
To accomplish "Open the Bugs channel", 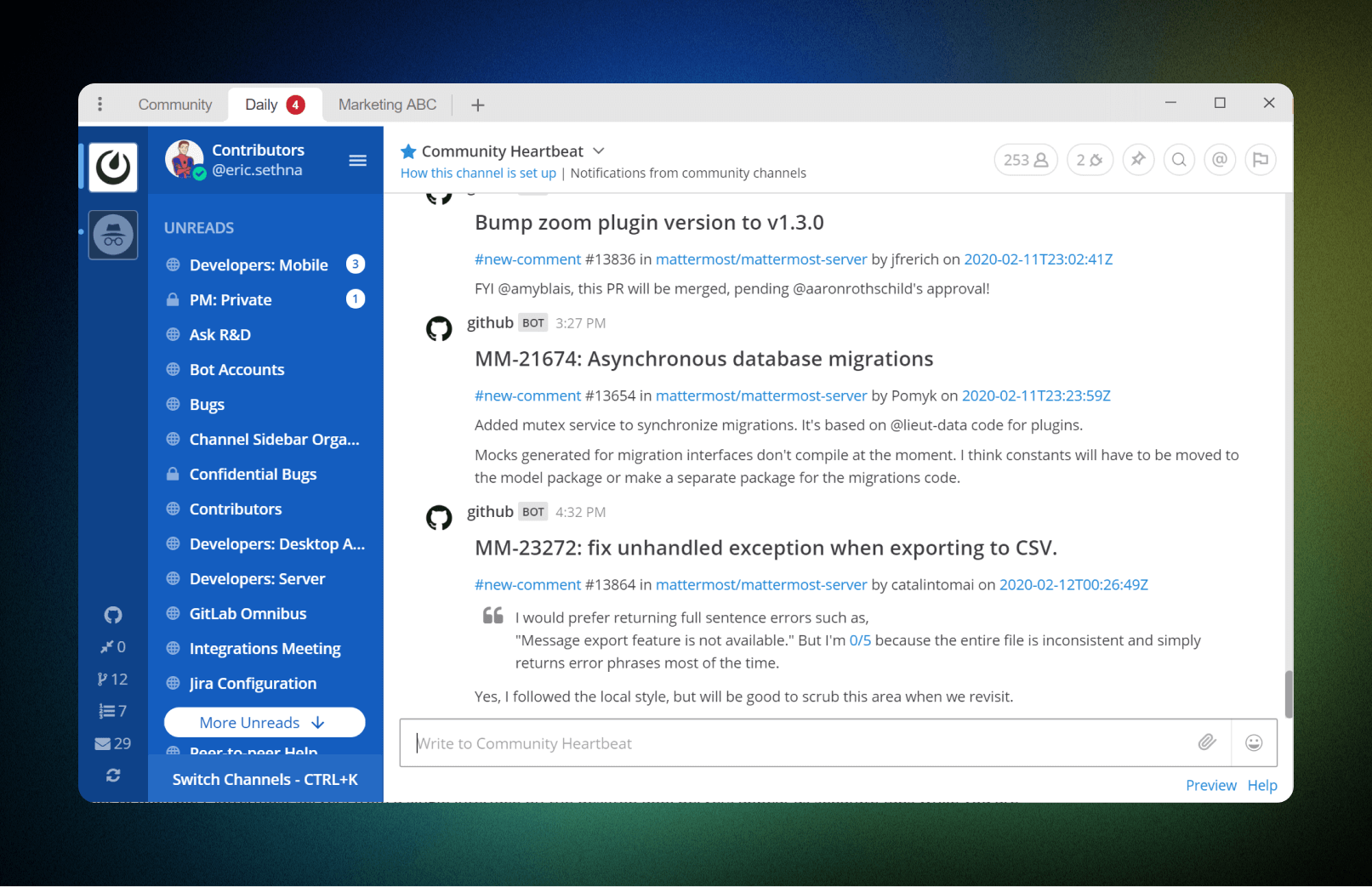I will point(265,404).
